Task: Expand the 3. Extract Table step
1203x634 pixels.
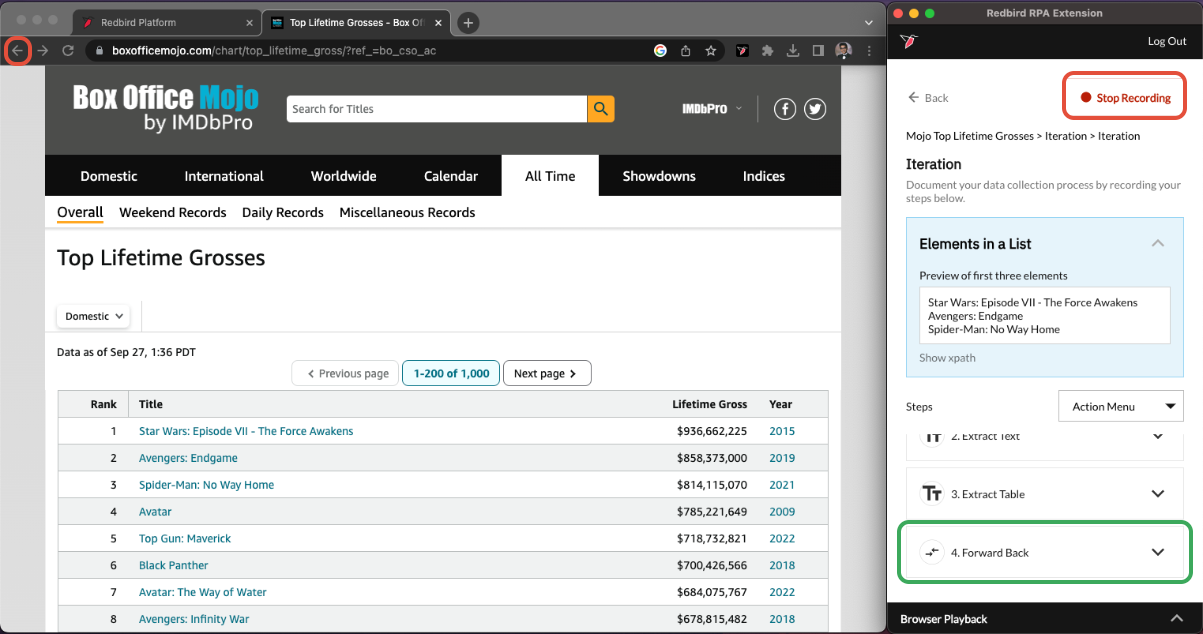Action: coord(1158,494)
